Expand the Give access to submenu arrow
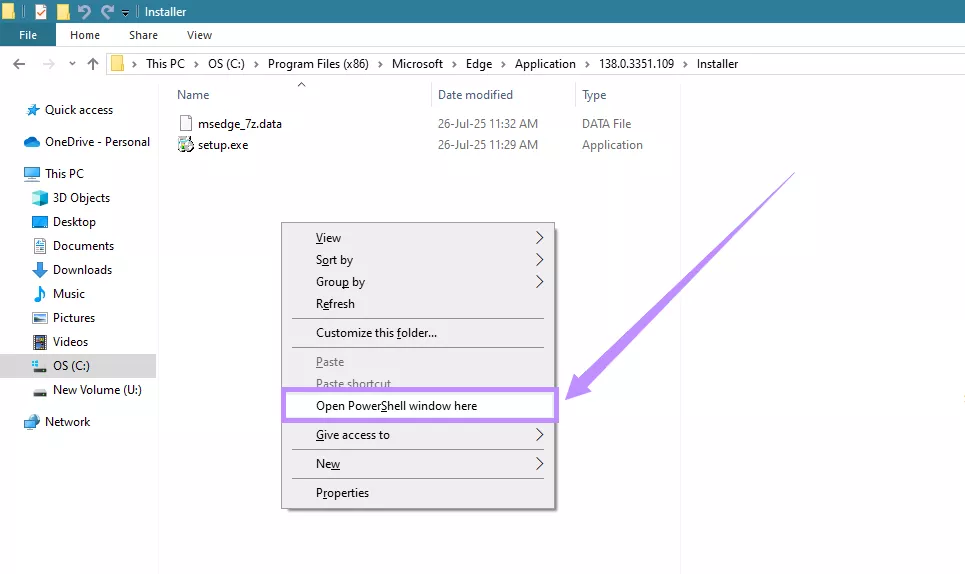Viewport: 965px width, 574px height. [x=539, y=435]
